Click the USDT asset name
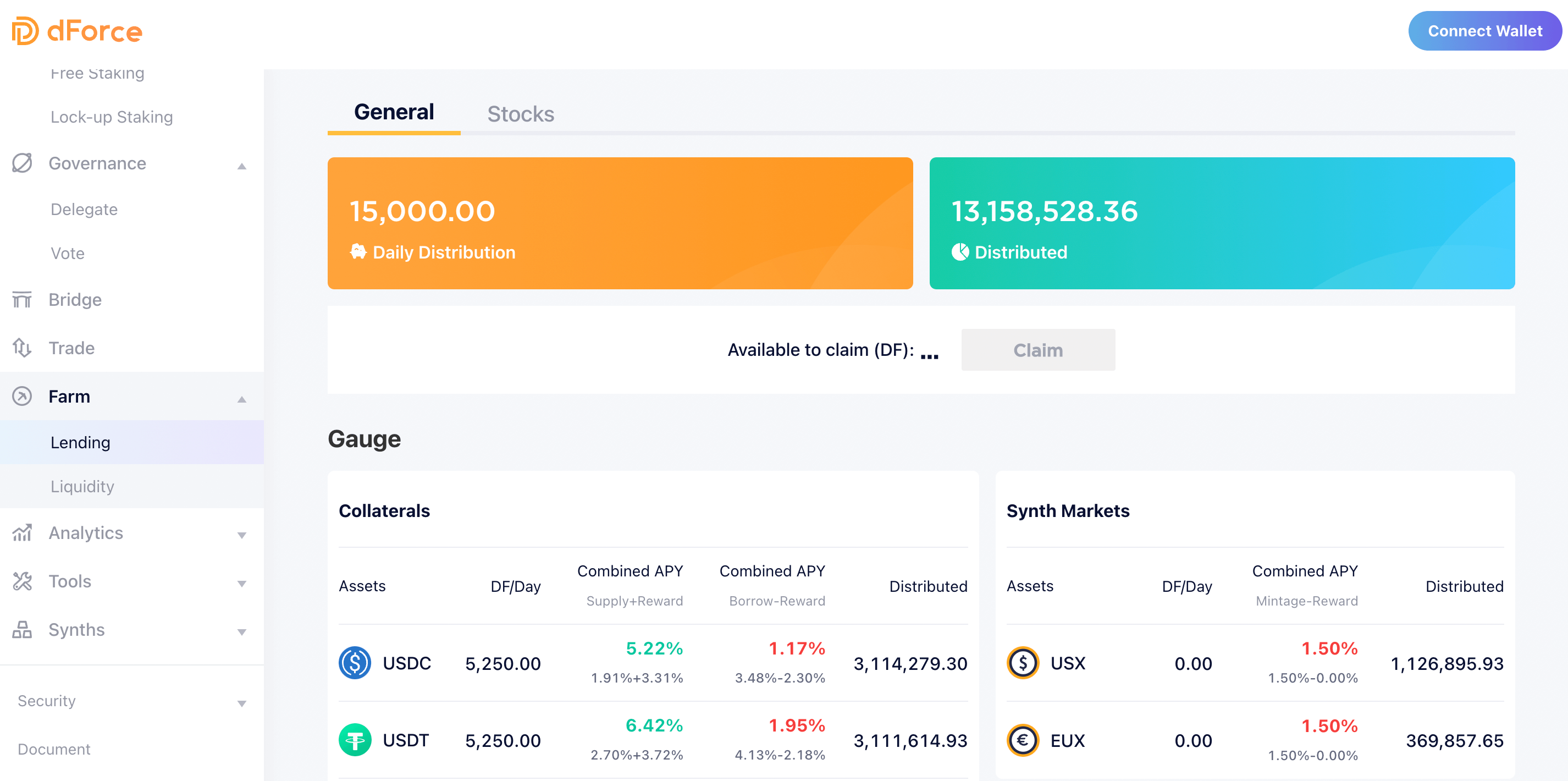This screenshot has height=781, width=1568. coord(405,740)
